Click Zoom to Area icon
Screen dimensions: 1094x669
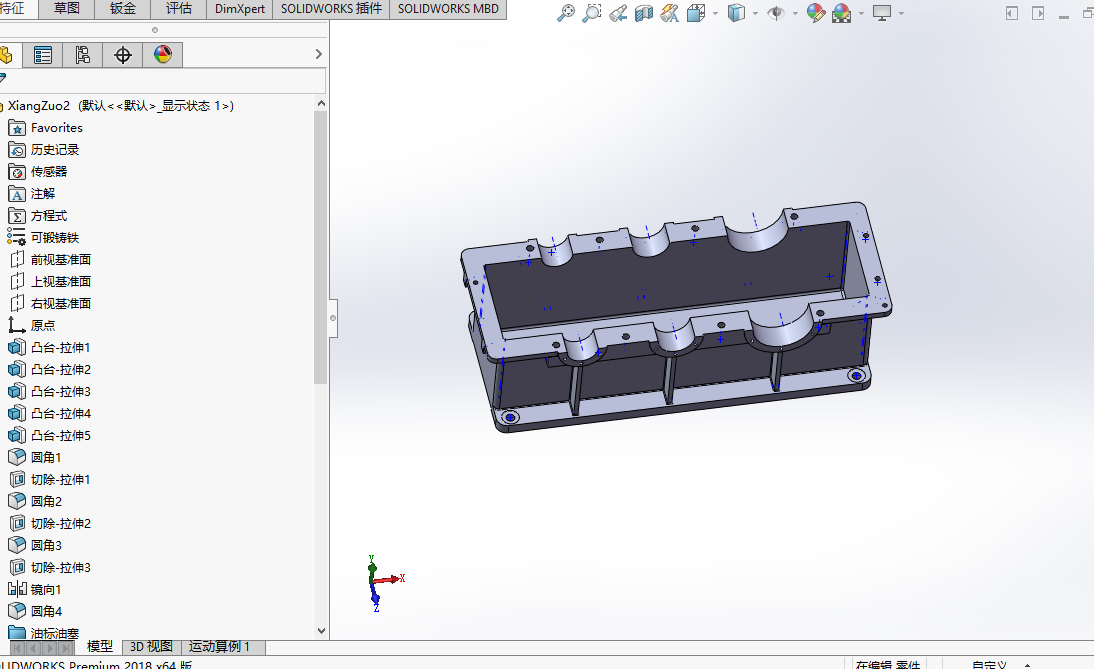pyautogui.click(x=592, y=13)
